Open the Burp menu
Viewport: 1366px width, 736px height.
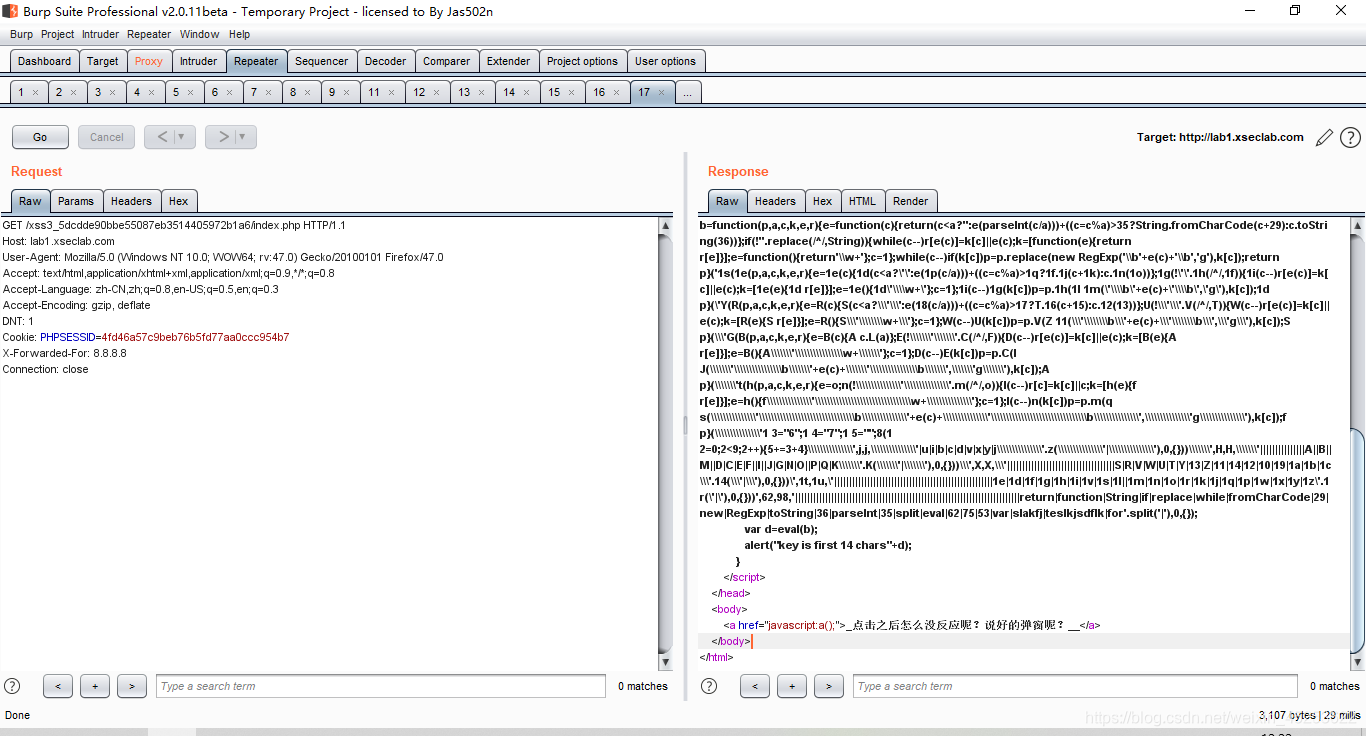point(21,34)
